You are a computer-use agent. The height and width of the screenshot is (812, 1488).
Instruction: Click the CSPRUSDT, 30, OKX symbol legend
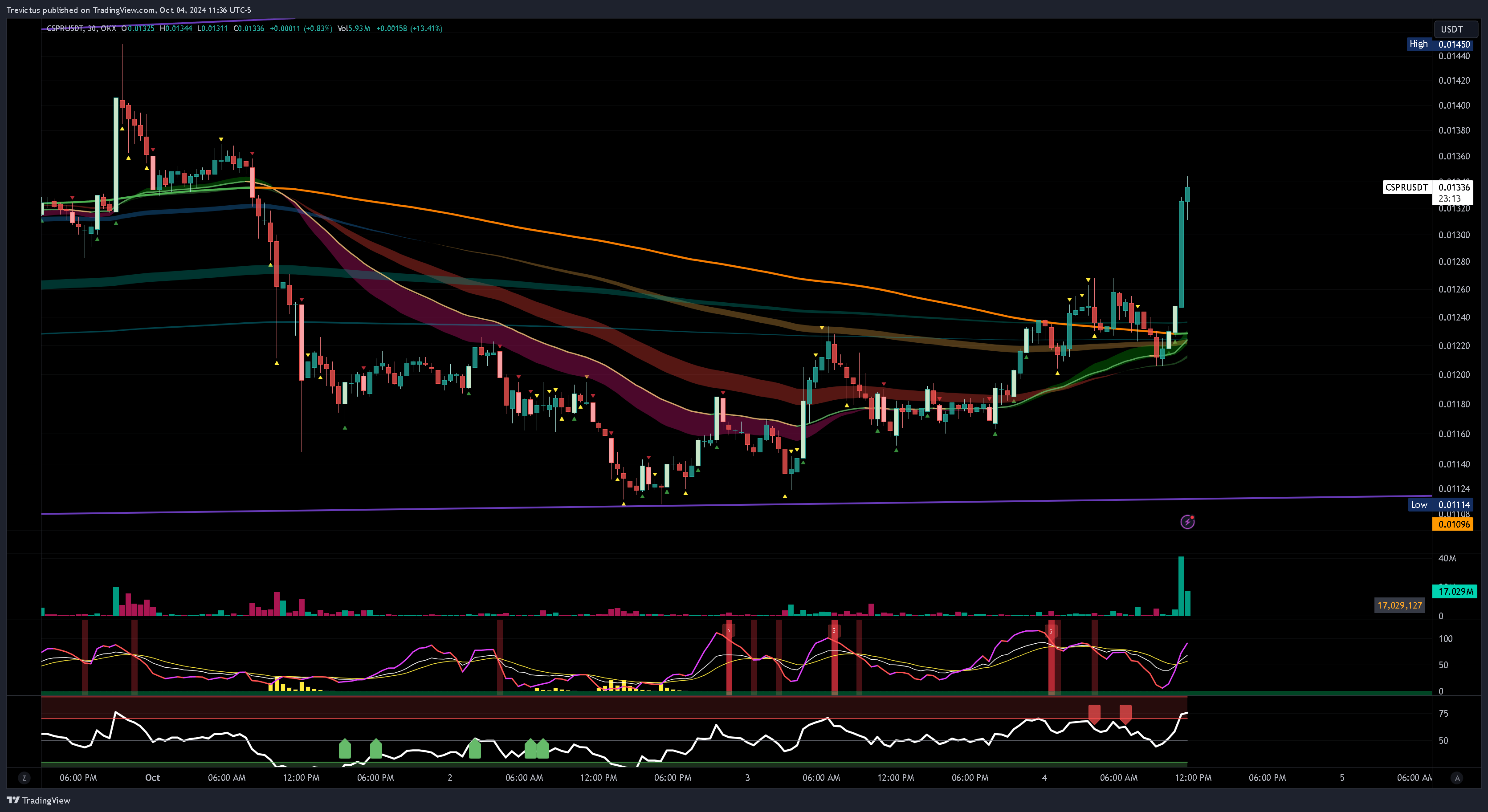[82, 28]
